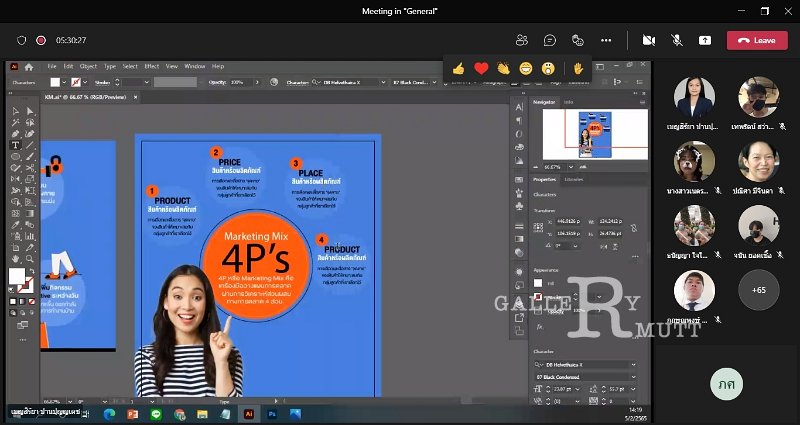Expand control bar font family dropdown
800x425 pixels.
pos(383,82)
